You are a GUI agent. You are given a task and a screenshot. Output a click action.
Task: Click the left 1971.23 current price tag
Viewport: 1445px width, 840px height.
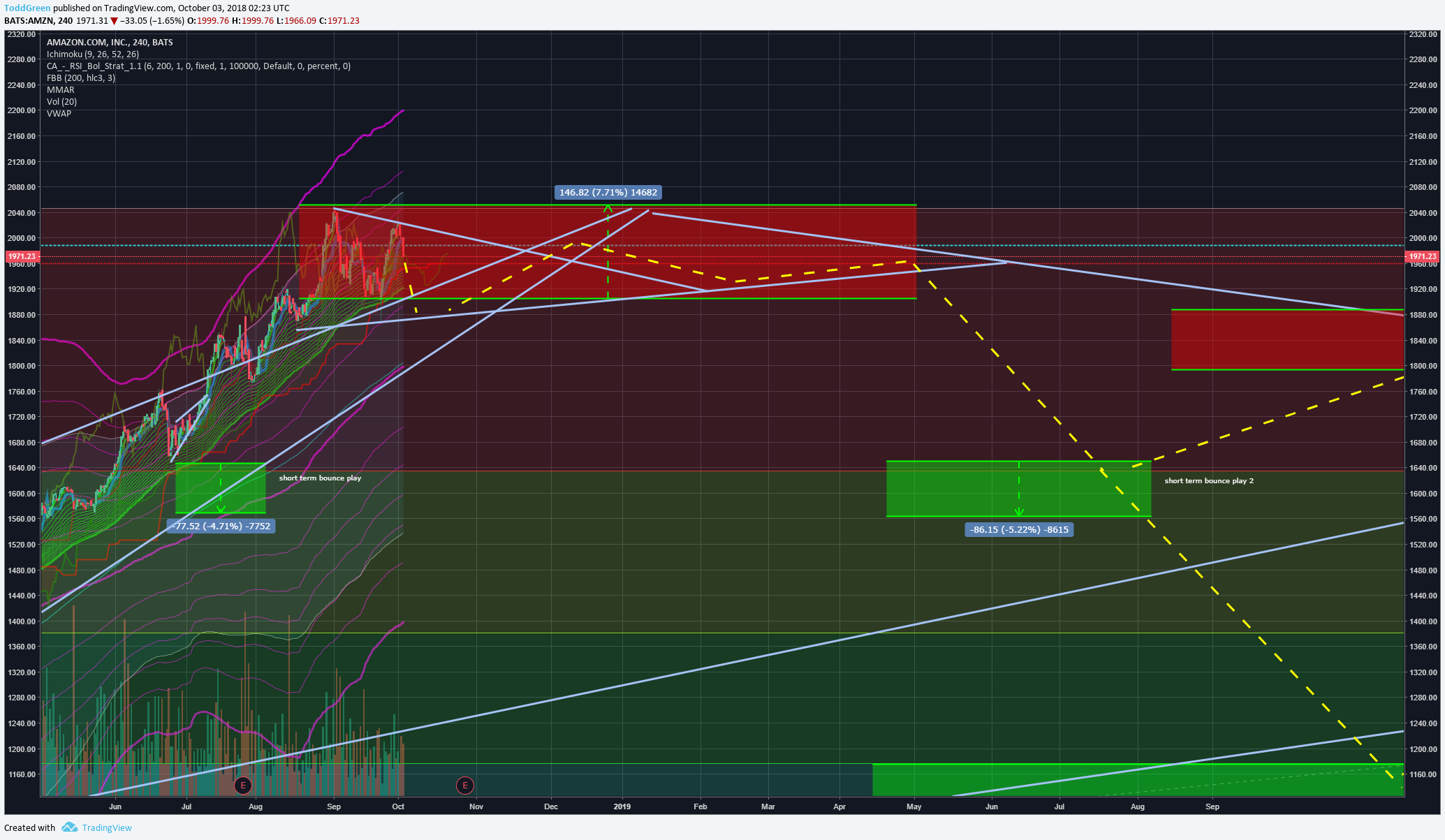tap(22, 256)
